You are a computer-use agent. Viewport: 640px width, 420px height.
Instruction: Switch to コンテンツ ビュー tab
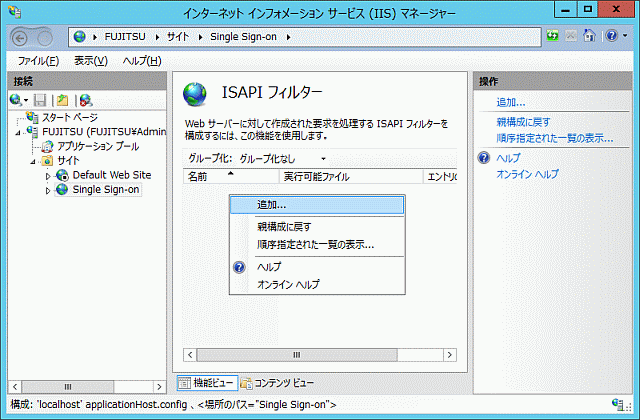pyautogui.click(x=278, y=383)
